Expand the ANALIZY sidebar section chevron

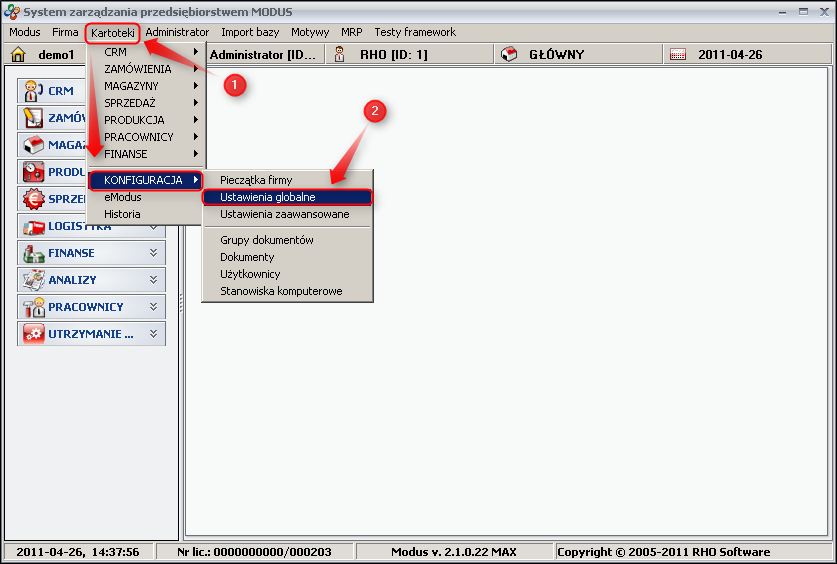[154, 280]
